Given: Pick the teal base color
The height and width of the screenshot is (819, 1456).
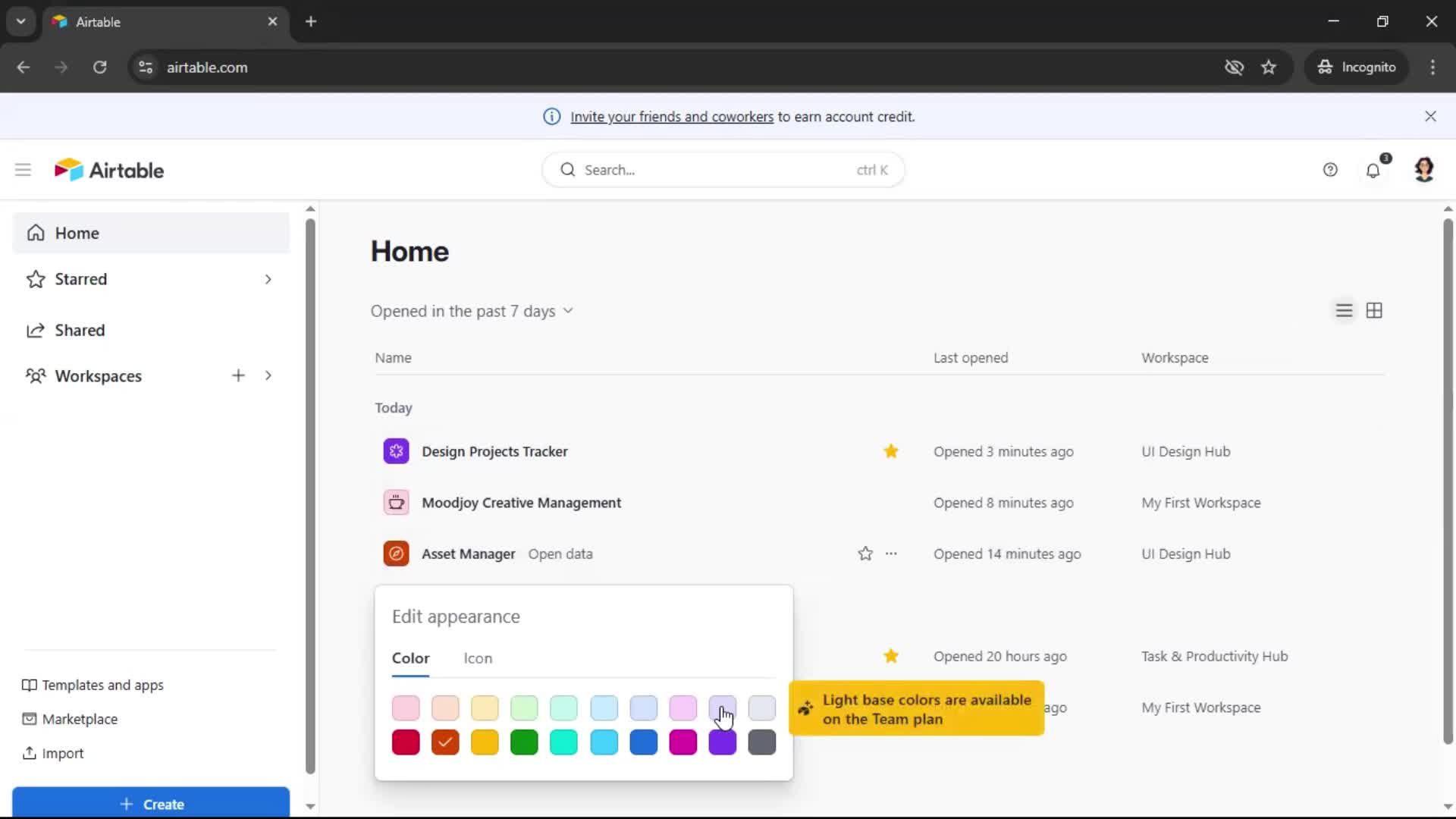Looking at the screenshot, I should click(563, 742).
